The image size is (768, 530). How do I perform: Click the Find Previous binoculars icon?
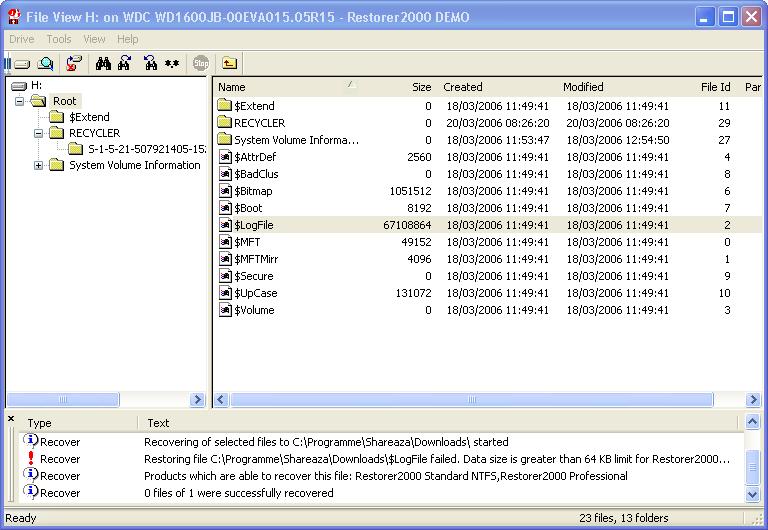[150, 63]
